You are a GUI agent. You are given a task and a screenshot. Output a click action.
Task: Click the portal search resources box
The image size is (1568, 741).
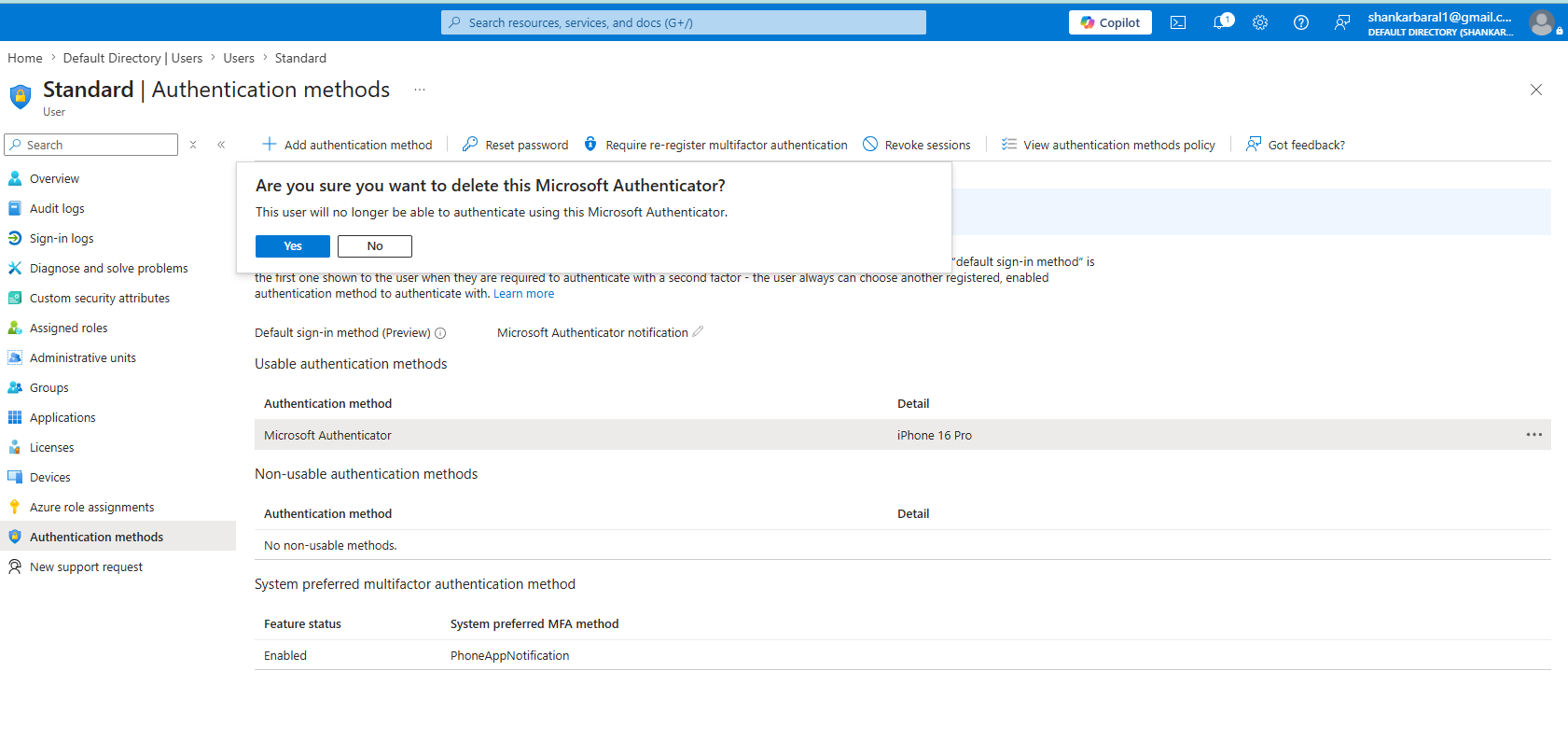tap(684, 22)
